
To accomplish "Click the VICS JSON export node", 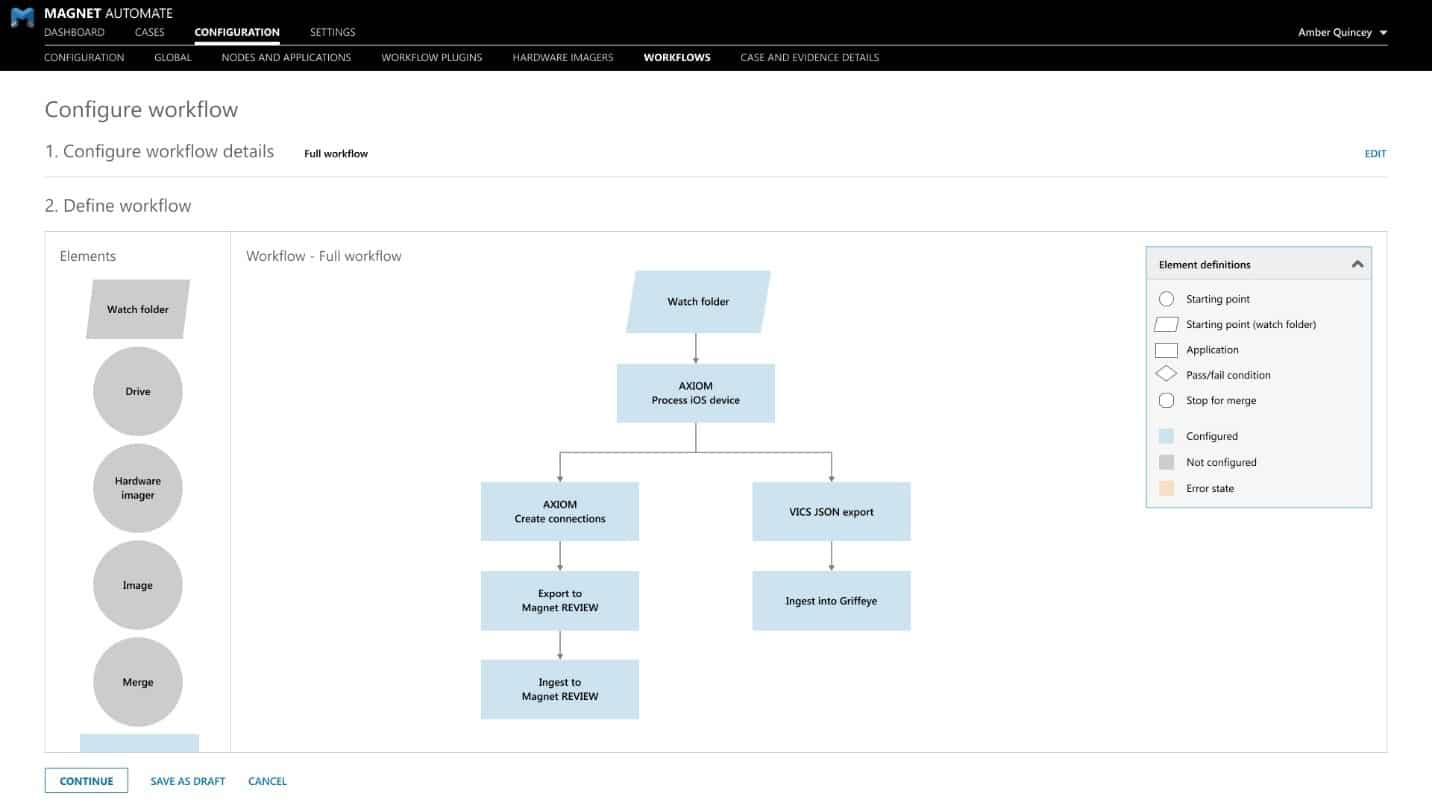I will click(831, 511).
